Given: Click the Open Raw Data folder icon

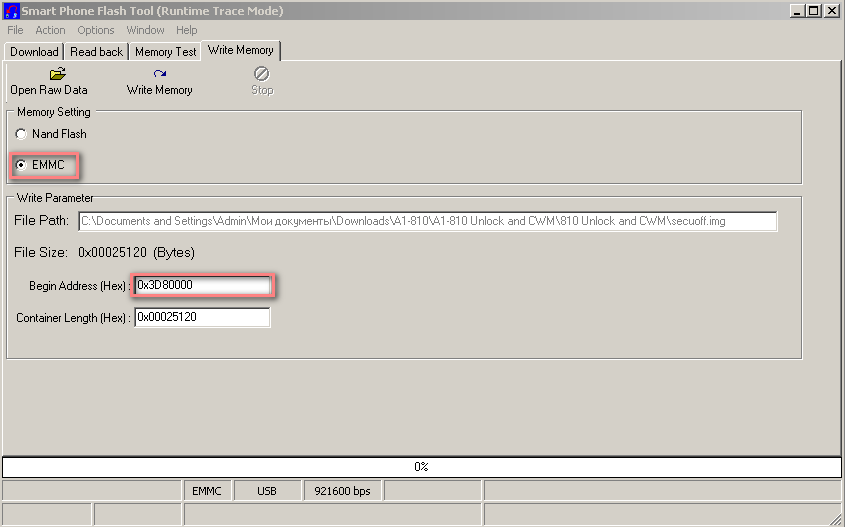Looking at the screenshot, I should point(57,74).
